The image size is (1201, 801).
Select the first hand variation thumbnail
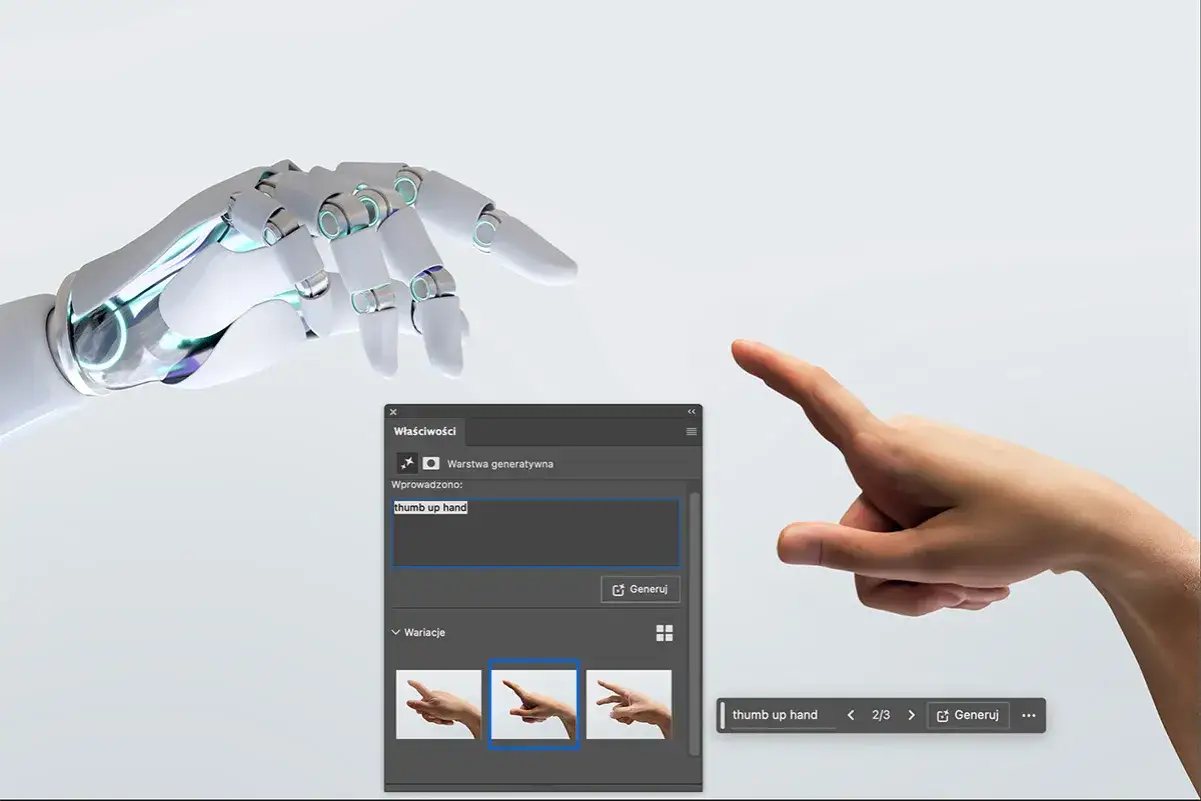coord(438,704)
